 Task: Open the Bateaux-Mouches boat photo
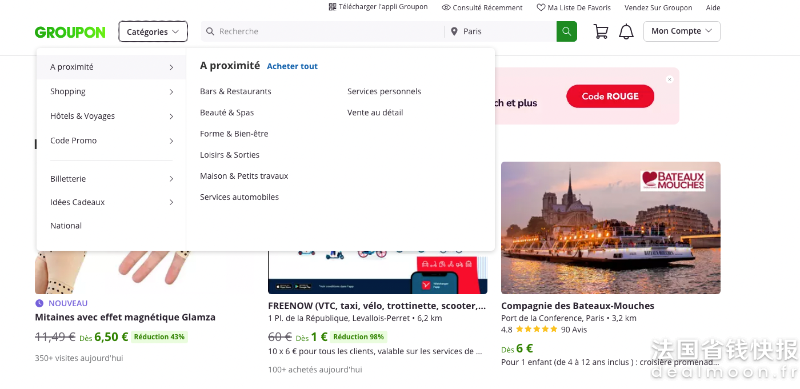[x=611, y=228]
